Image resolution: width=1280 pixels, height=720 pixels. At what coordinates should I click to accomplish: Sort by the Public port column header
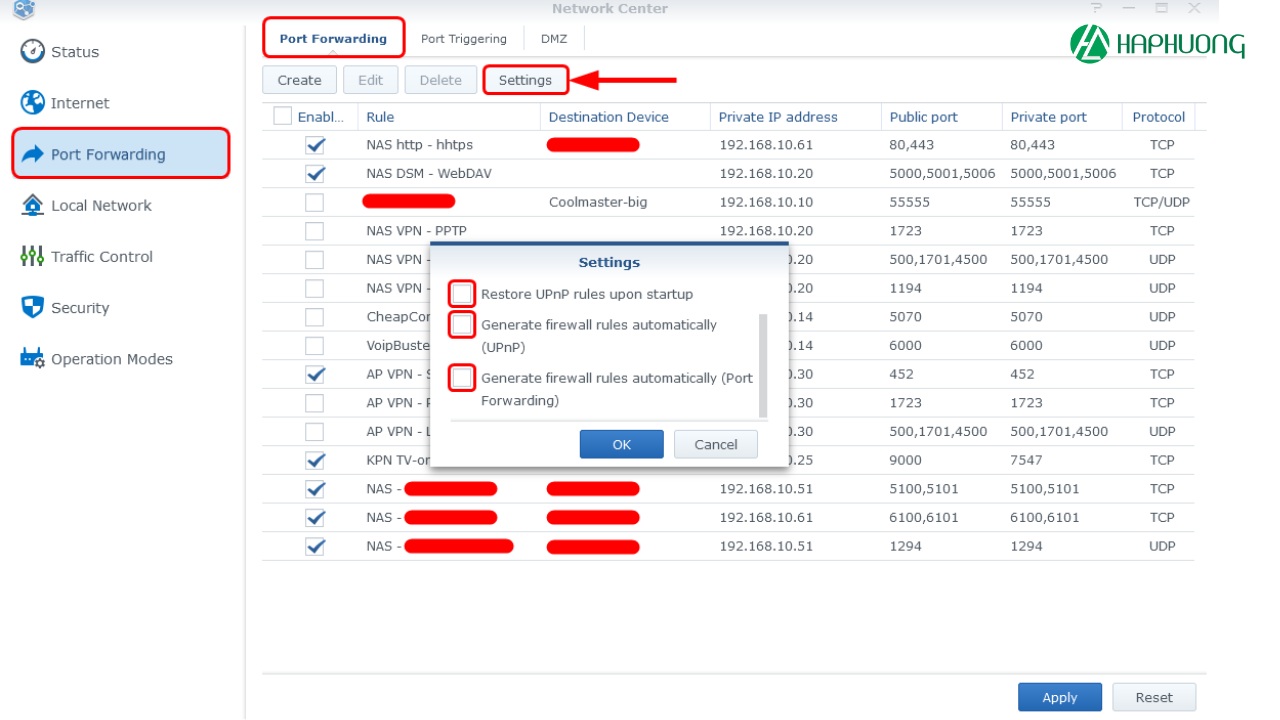click(942, 117)
